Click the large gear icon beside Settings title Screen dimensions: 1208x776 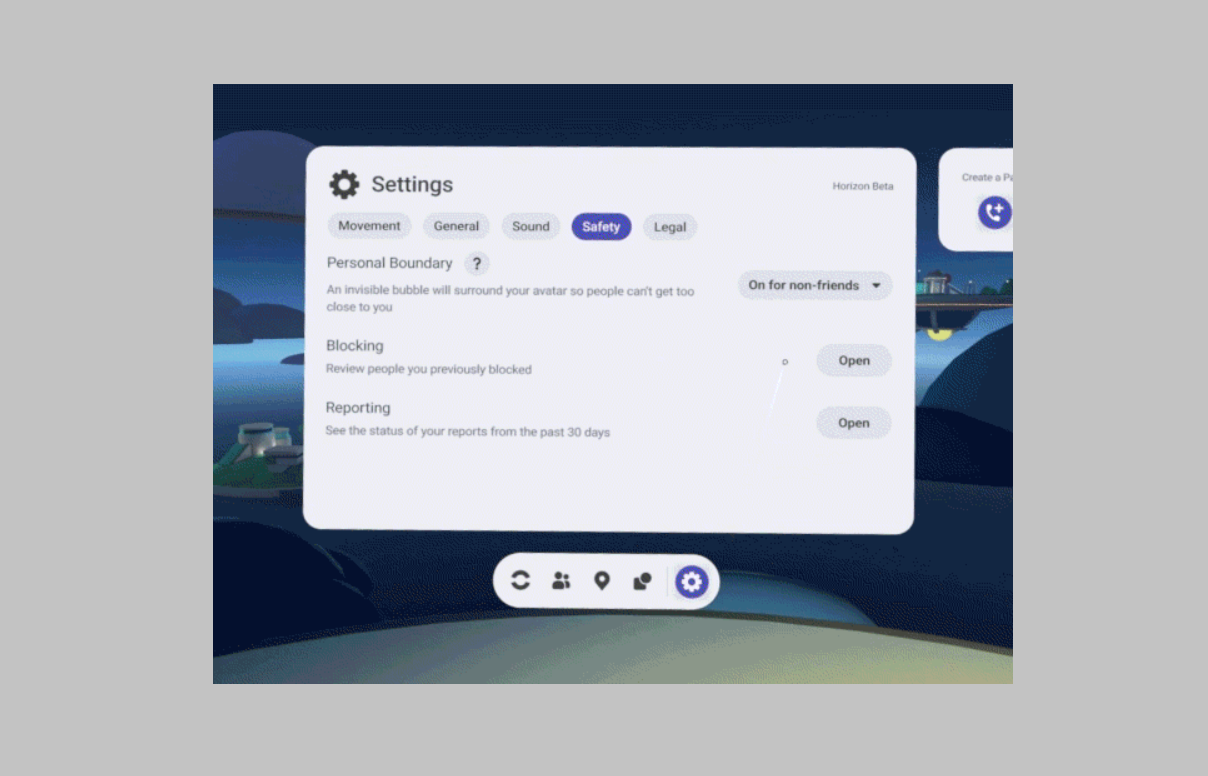[x=344, y=184]
